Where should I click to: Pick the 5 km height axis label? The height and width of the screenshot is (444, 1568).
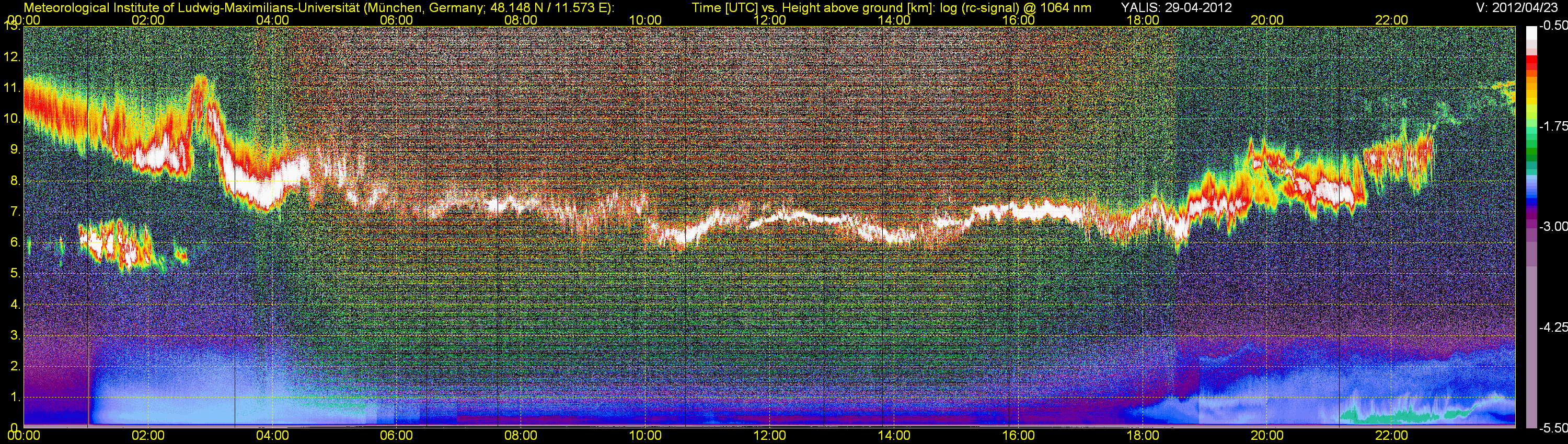pyautogui.click(x=15, y=274)
